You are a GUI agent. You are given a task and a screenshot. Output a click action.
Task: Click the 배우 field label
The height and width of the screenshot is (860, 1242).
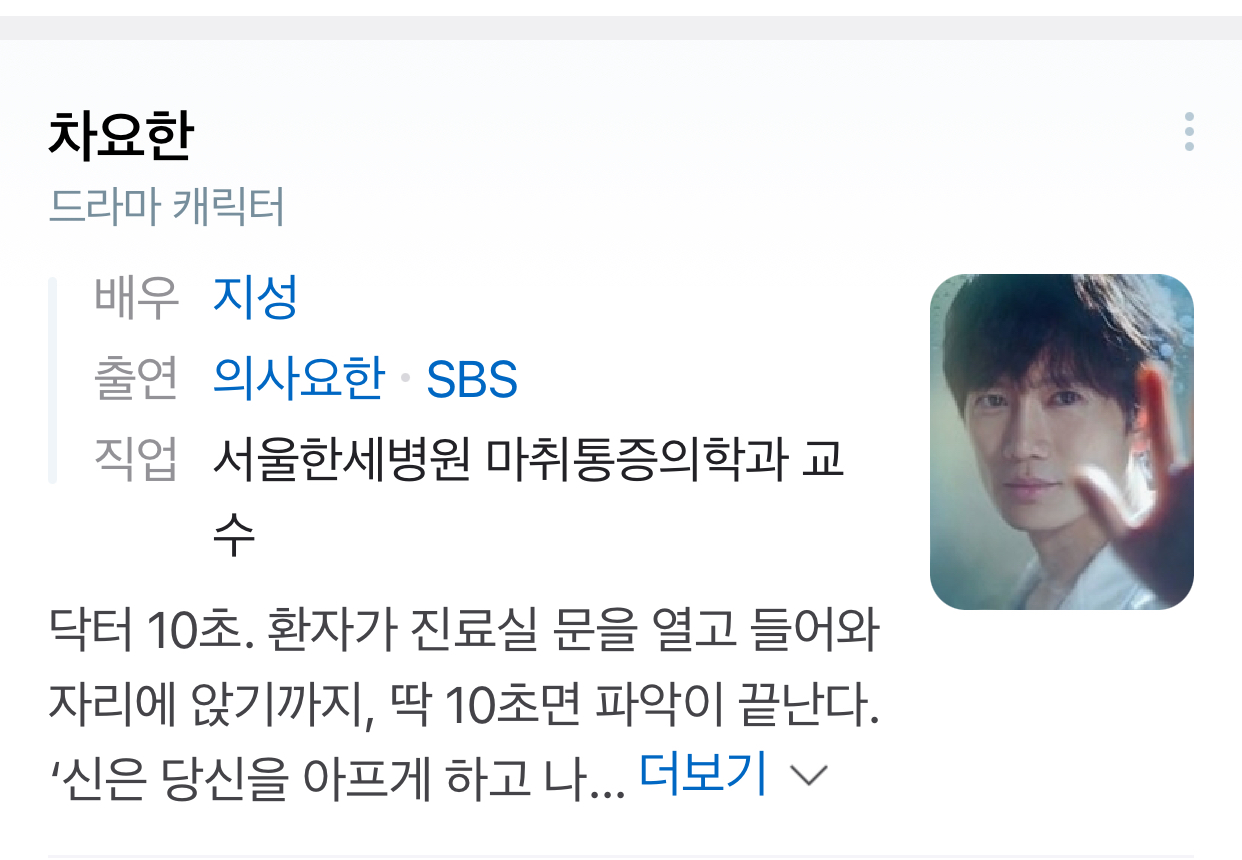[137, 298]
